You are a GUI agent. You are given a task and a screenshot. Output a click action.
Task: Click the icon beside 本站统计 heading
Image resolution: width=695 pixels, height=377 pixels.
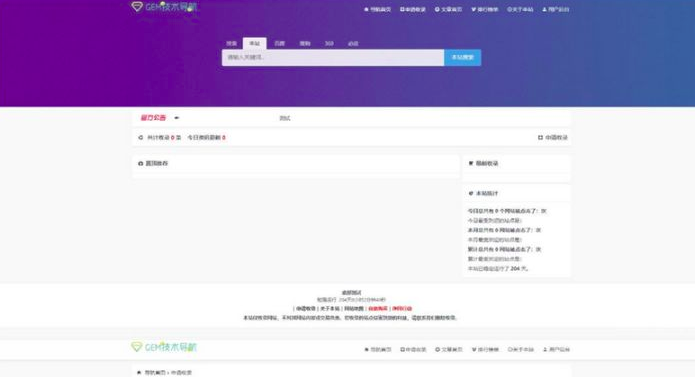tap(471, 194)
